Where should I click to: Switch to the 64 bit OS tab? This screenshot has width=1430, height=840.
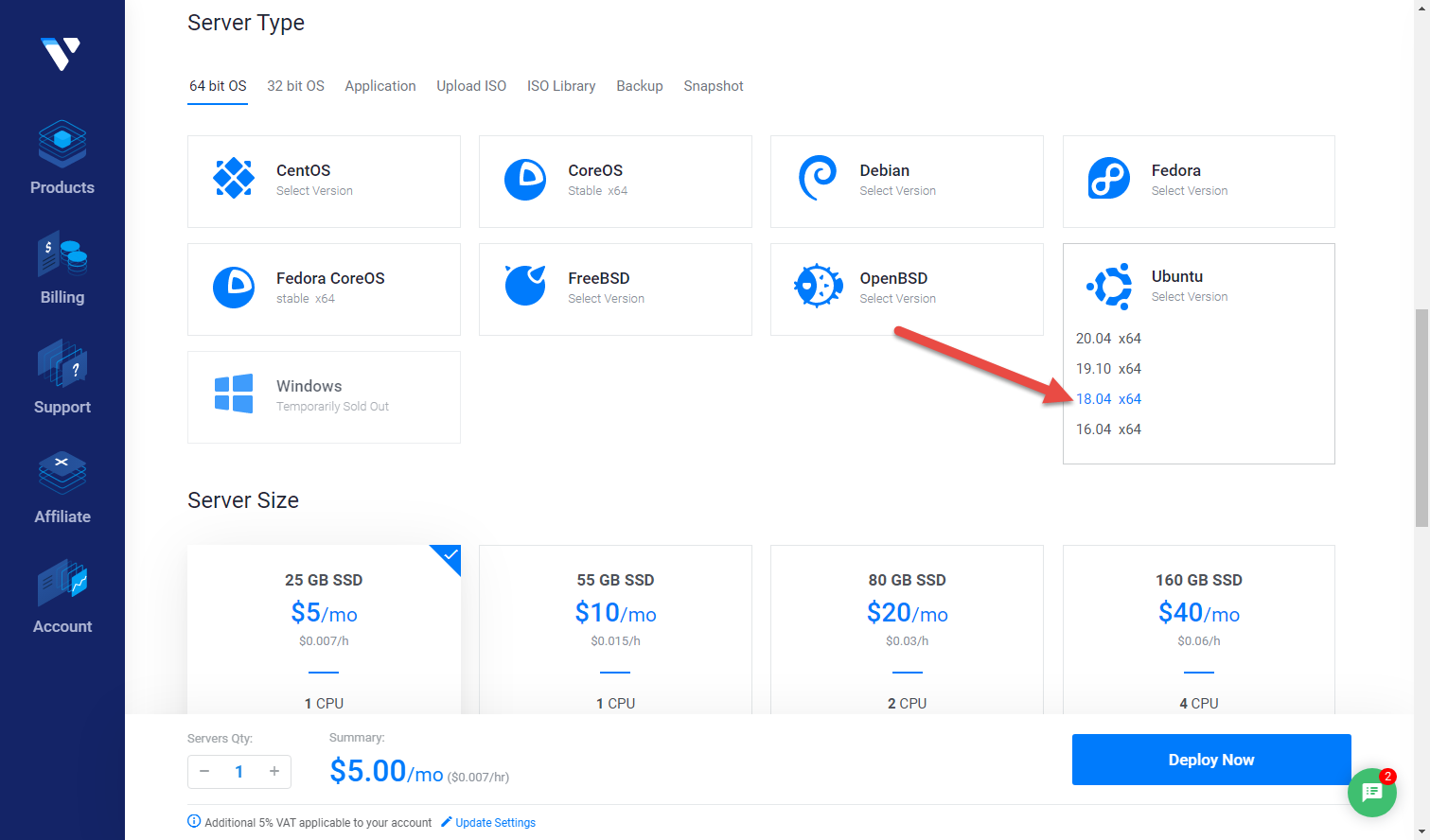click(218, 86)
